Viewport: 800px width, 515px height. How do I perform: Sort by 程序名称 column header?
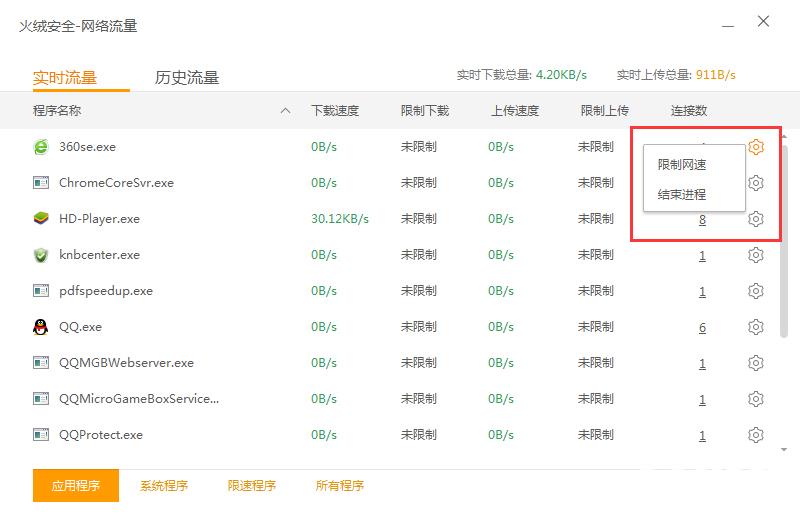(57, 110)
